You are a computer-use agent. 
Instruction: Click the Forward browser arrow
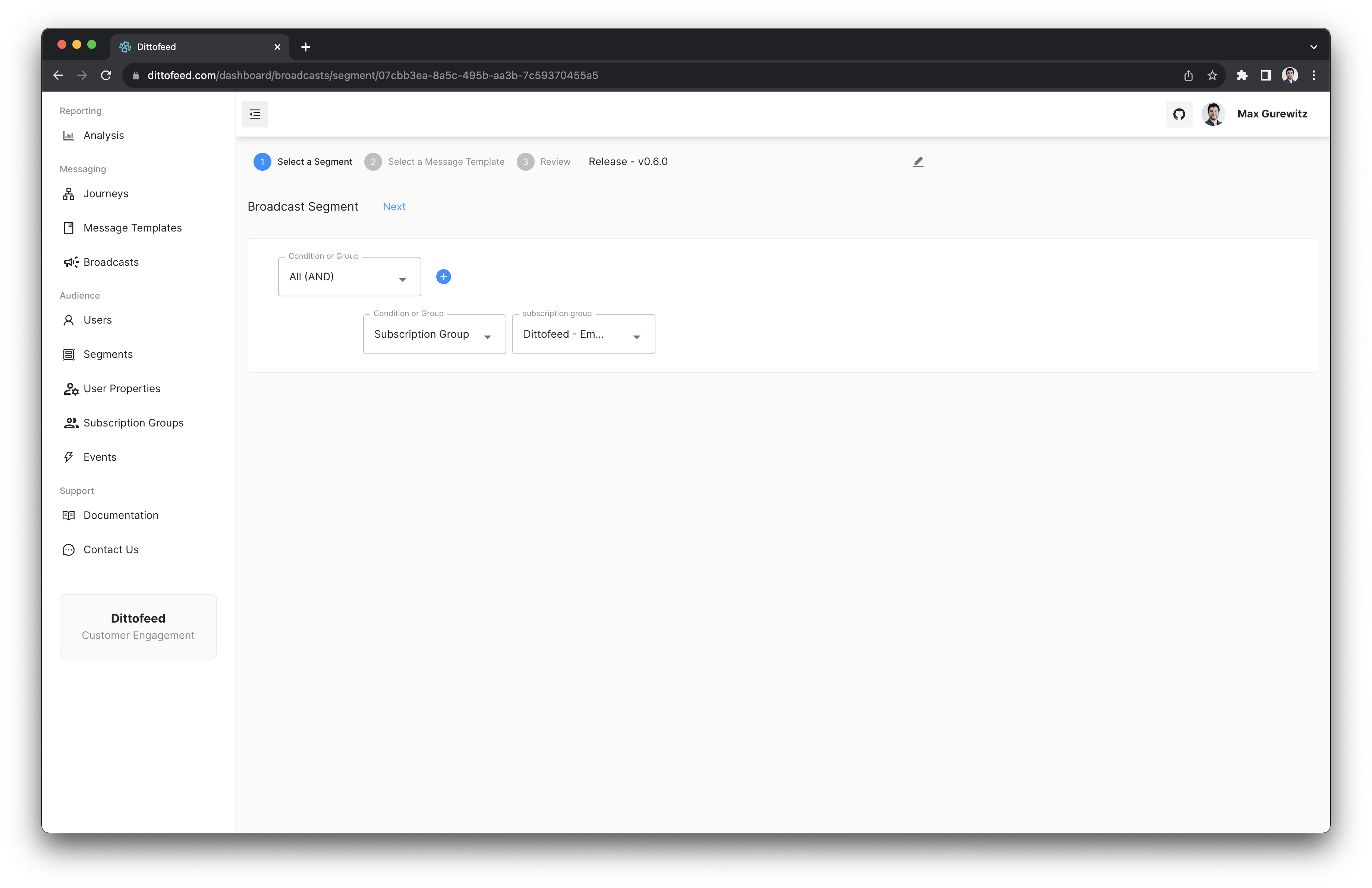point(82,75)
